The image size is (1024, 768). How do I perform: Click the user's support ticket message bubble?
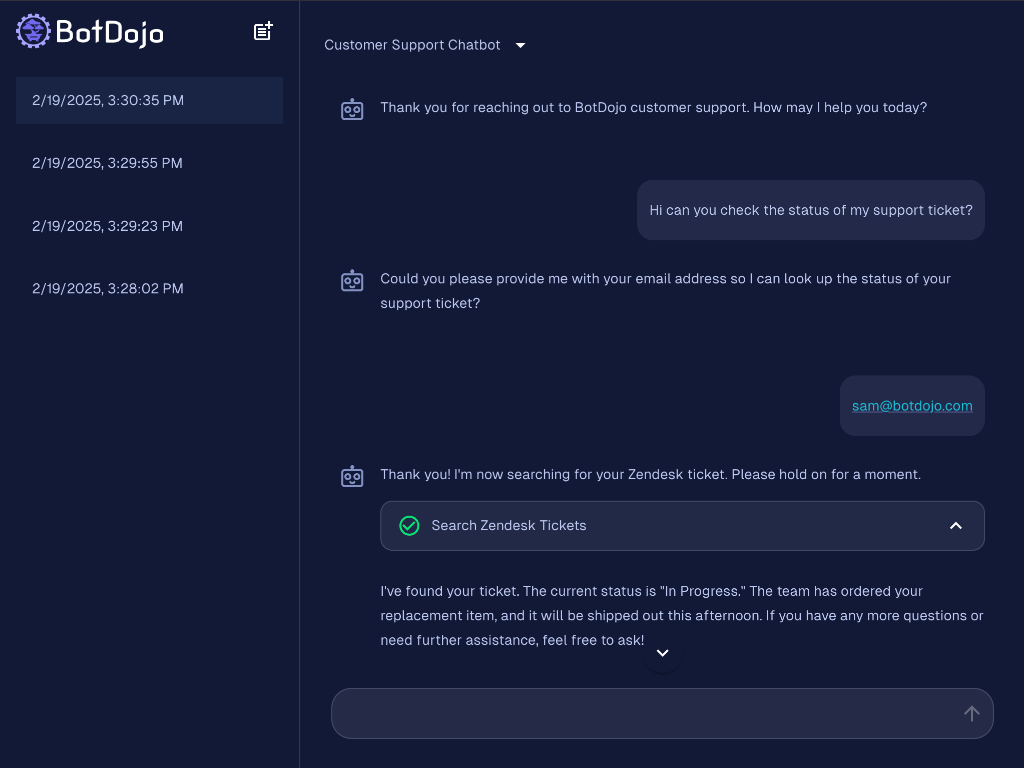pos(811,210)
